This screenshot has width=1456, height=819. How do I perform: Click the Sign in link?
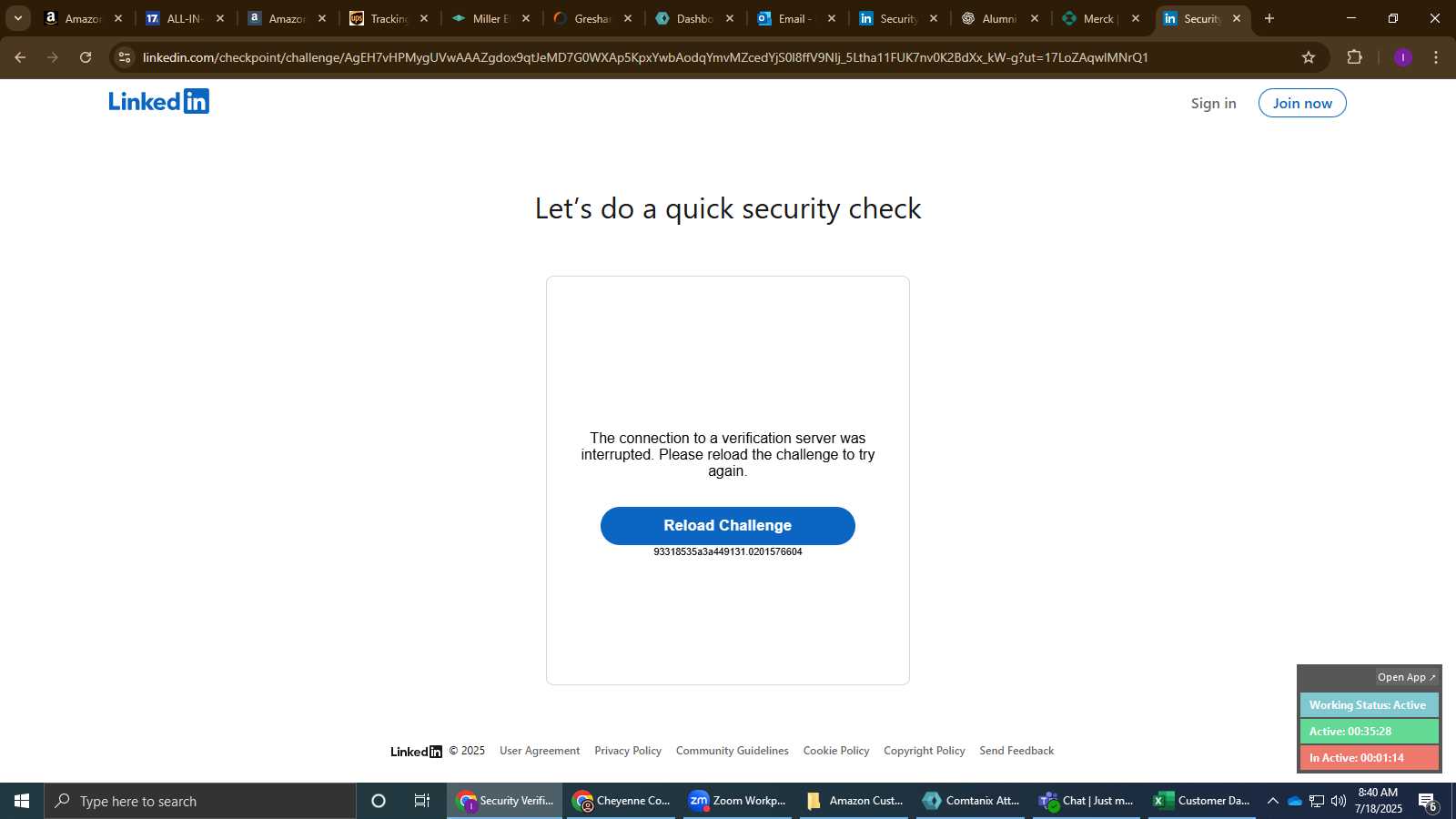point(1213,103)
